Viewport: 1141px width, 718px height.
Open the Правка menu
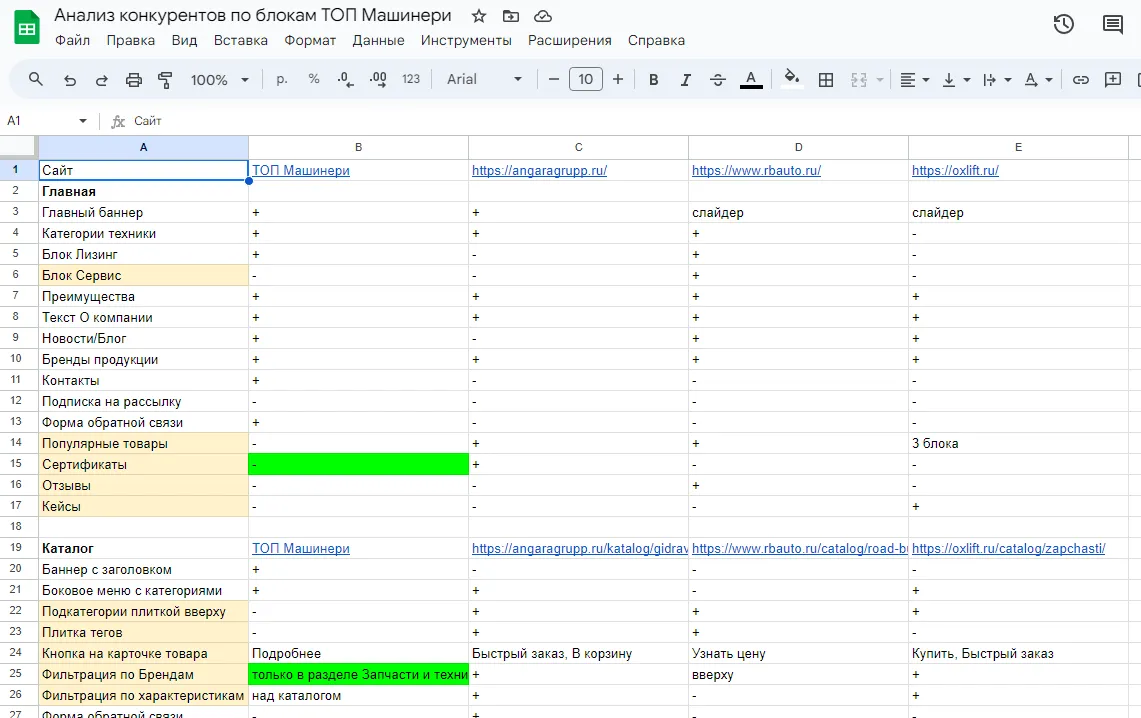point(130,40)
